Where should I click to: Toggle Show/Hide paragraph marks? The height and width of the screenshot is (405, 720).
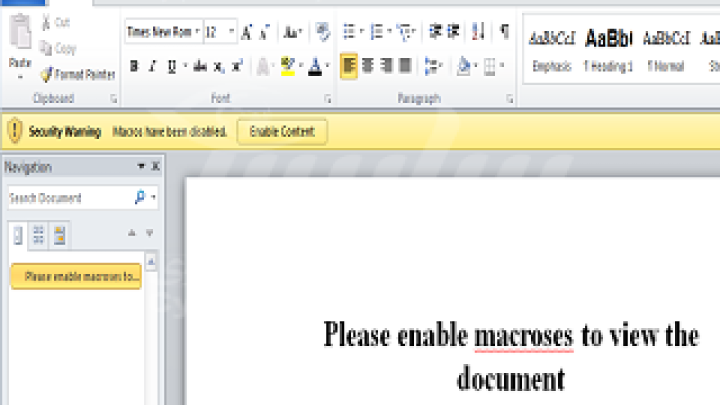pyautogui.click(x=504, y=31)
